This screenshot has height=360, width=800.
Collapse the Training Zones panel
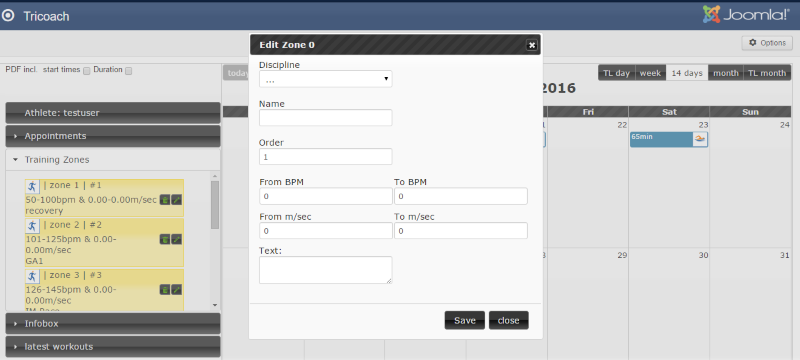tap(113, 160)
